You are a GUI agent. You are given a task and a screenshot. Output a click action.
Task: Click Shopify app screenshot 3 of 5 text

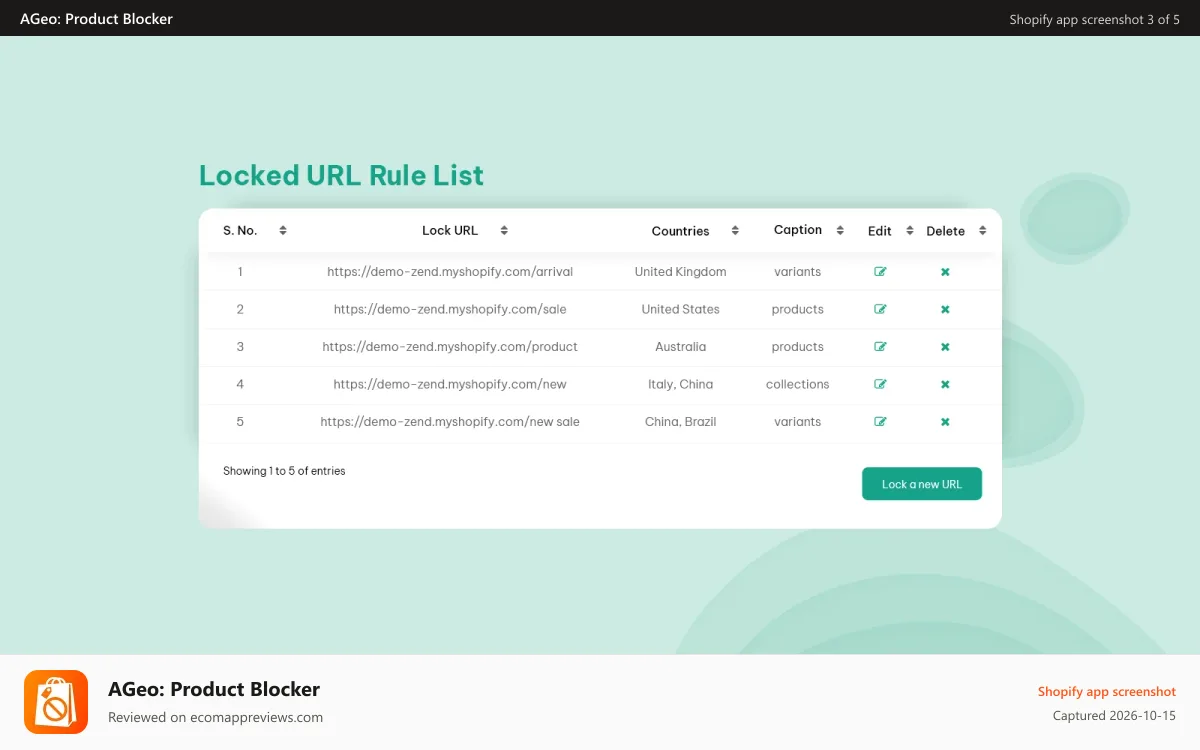click(1095, 19)
